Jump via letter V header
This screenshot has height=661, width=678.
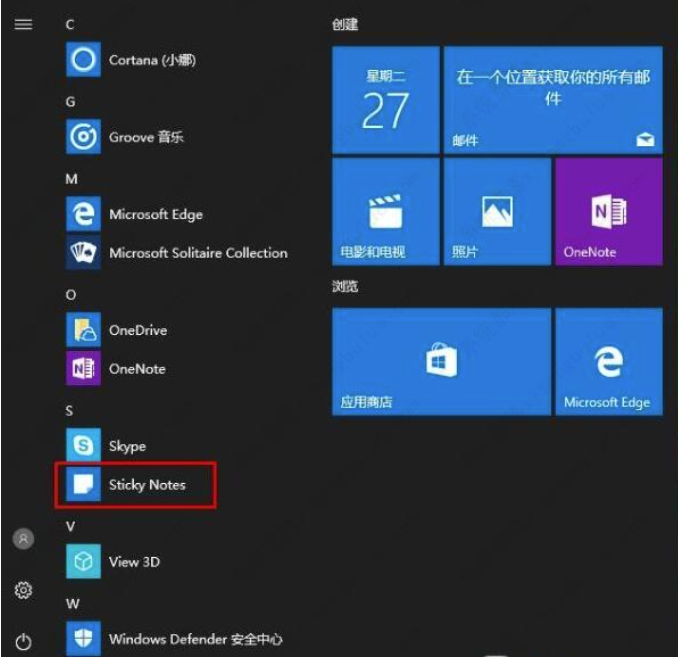tap(70, 526)
